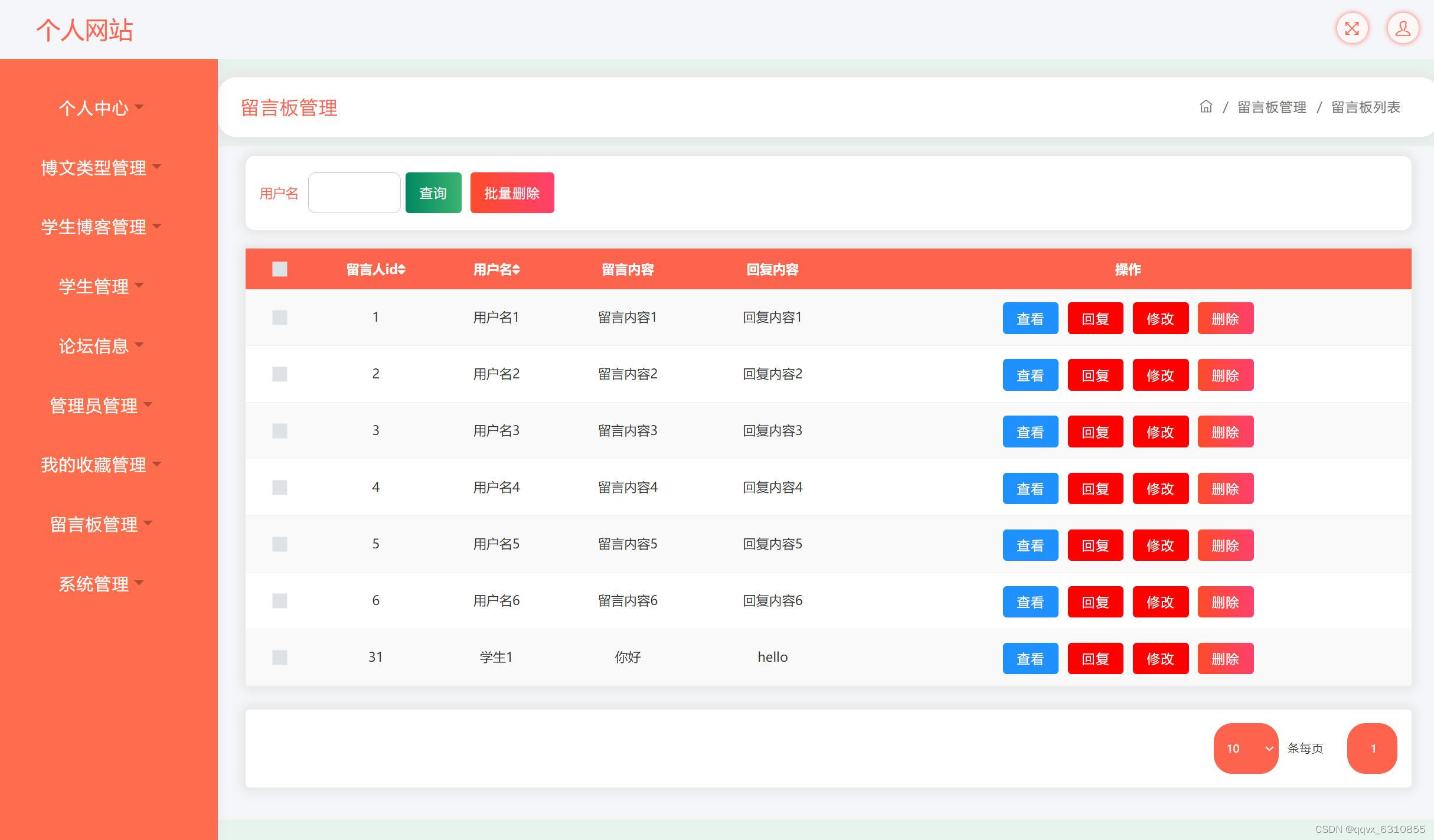This screenshot has width=1434, height=840.
Task: Click the home icon in breadcrumb
Action: [x=1206, y=107]
